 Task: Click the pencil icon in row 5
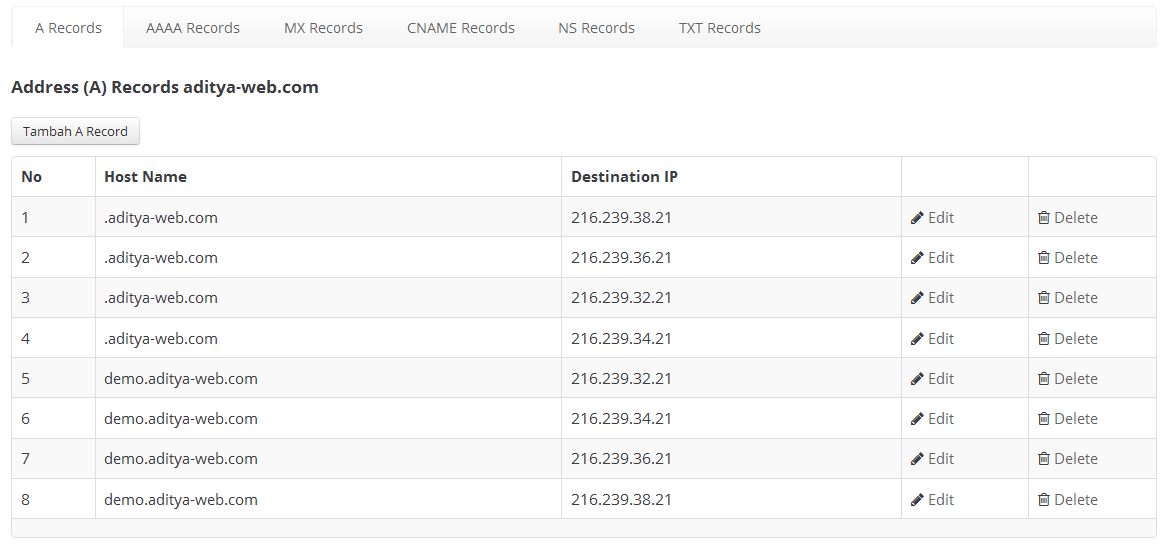click(917, 379)
